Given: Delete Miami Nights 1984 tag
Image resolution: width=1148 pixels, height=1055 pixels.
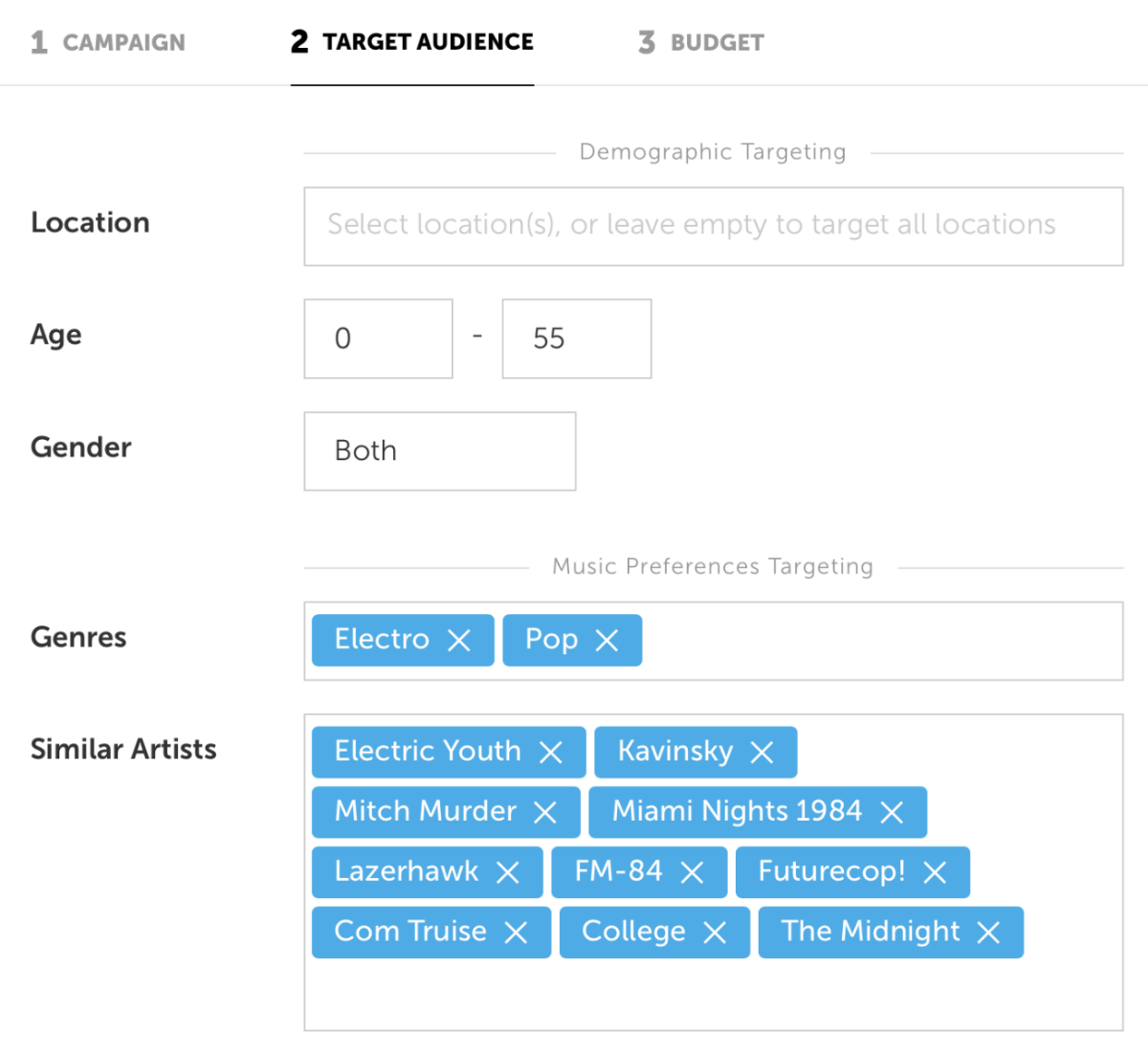Looking at the screenshot, I should 892,812.
